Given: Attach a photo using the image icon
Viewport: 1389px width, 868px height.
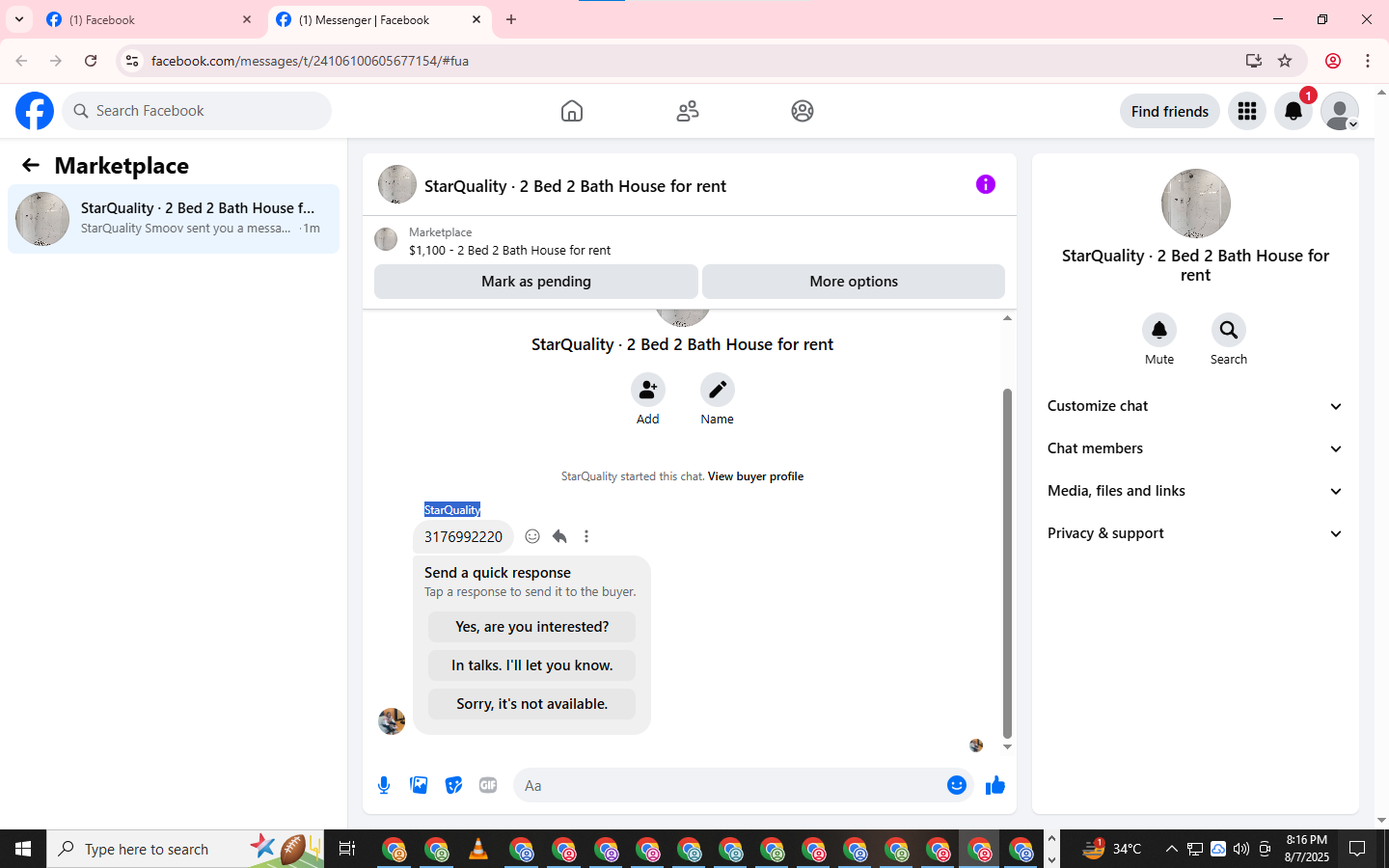Looking at the screenshot, I should pyautogui.click(x=419, y=785).
